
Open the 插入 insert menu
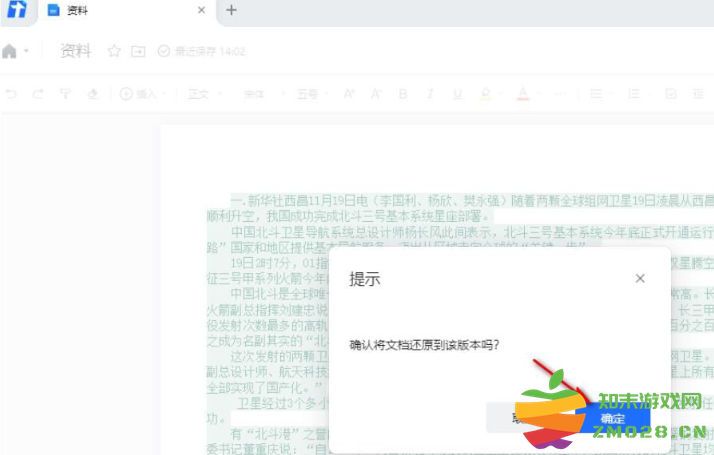(x=143, y=94)
